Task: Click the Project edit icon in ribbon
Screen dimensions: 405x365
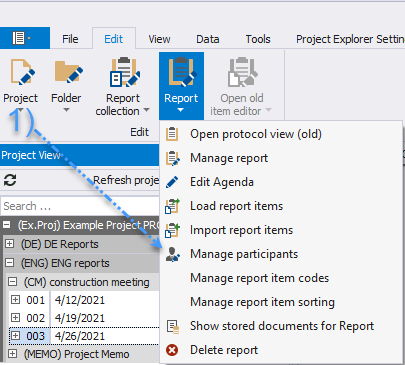Action: click(23, 72)
